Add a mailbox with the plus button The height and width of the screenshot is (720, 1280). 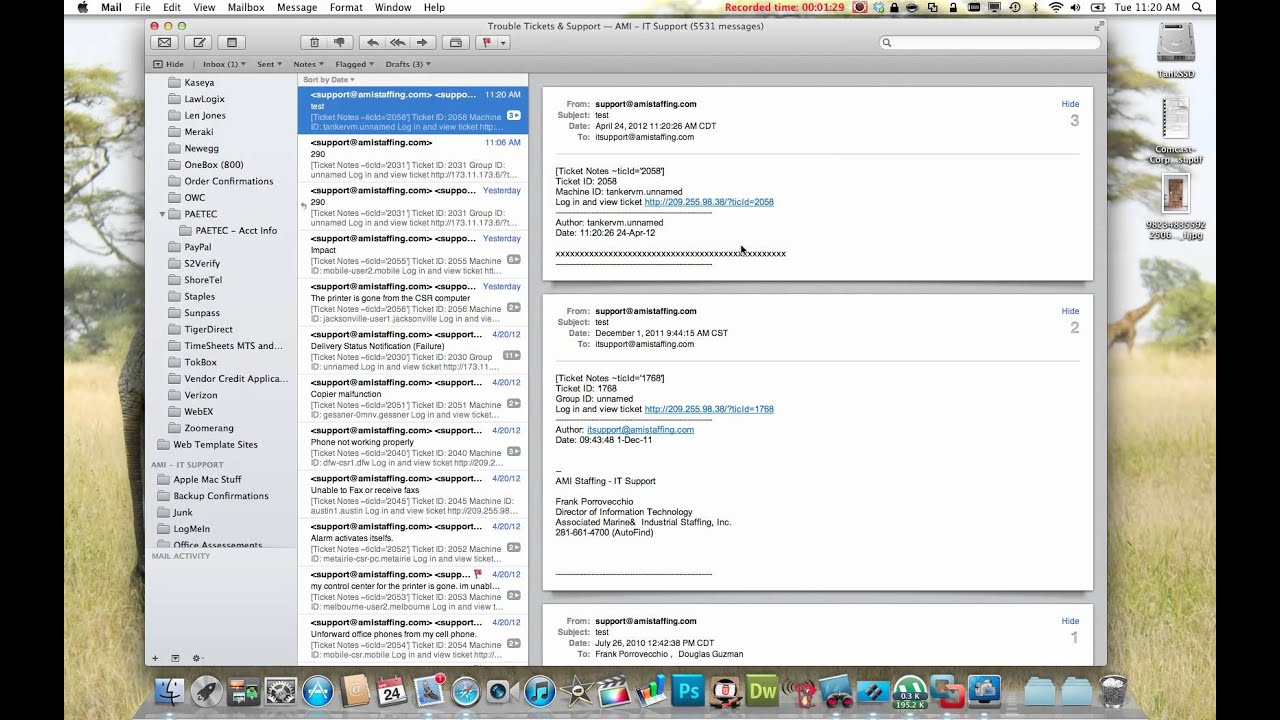tap(155, 658)
